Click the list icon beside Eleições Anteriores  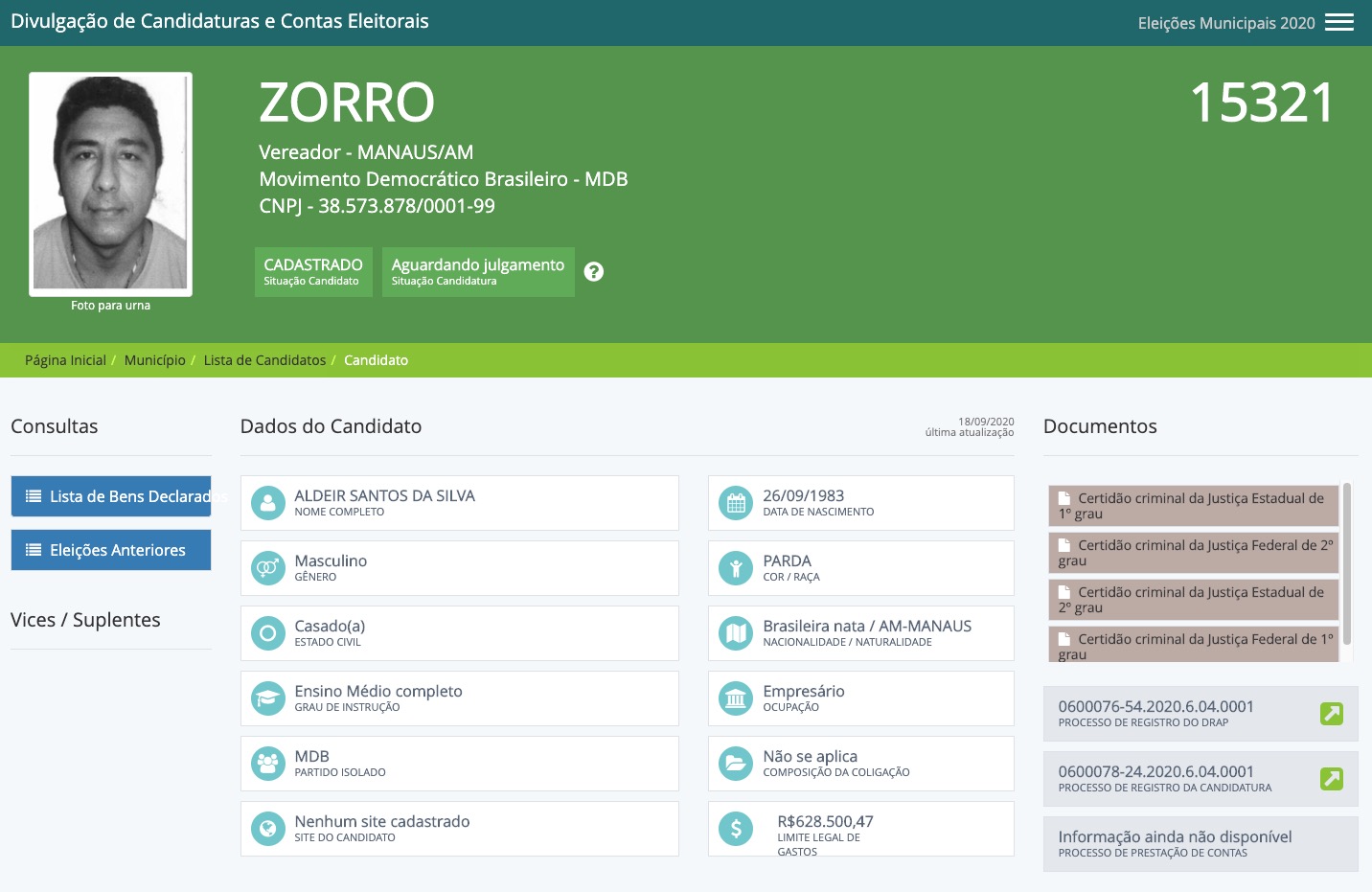click(x=34, y=550)
